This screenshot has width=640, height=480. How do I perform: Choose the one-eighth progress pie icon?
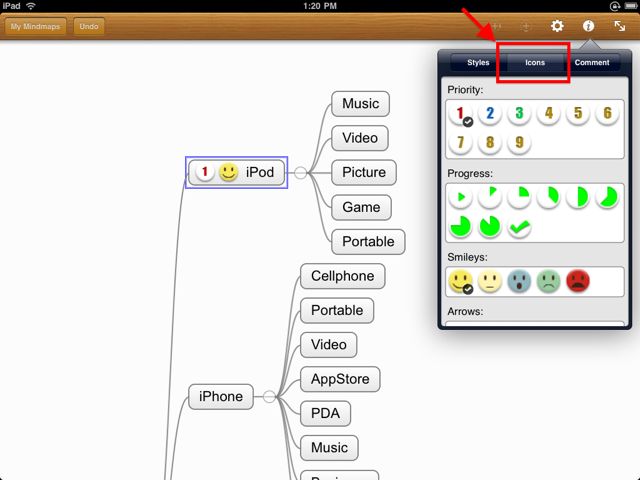[490, 197]
